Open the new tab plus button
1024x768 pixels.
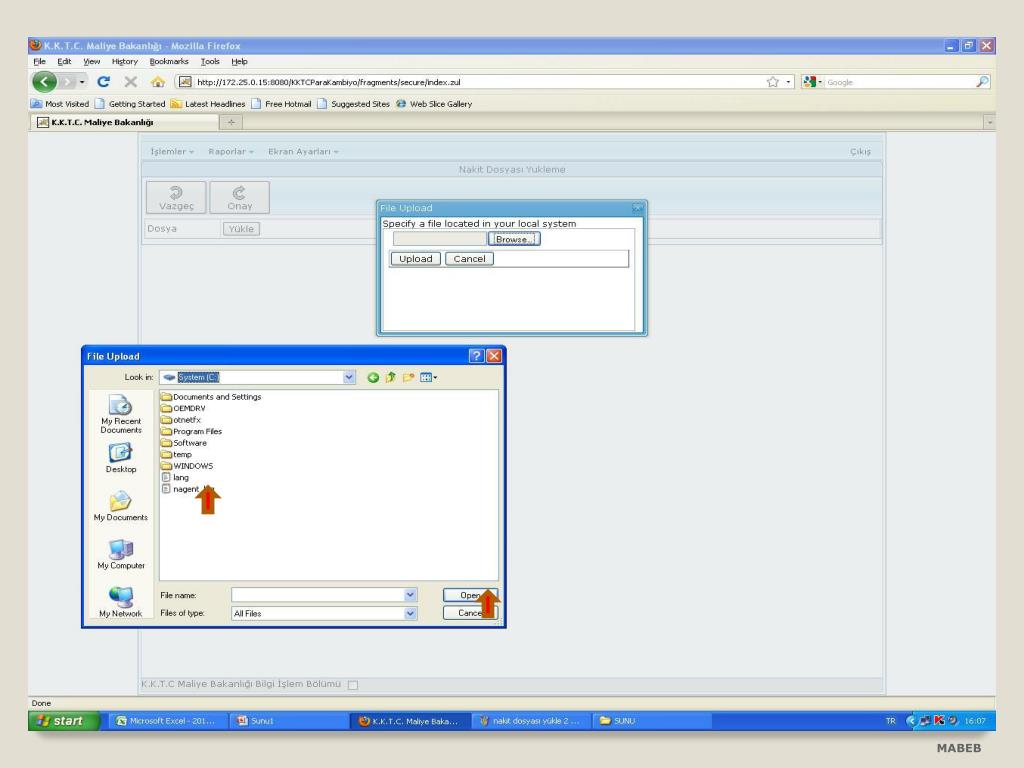pos(231,122)
